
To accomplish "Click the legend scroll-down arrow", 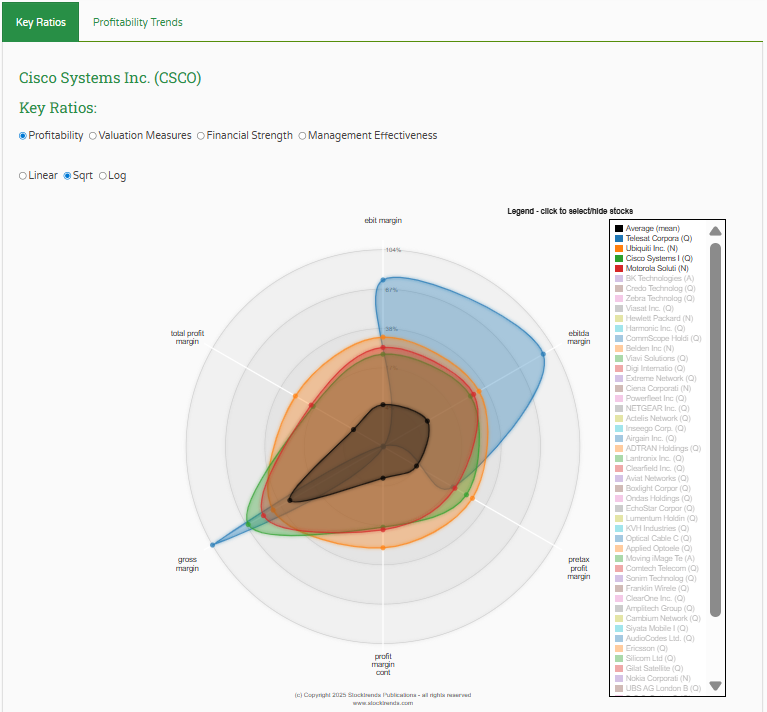I will [x=715, y=686].
